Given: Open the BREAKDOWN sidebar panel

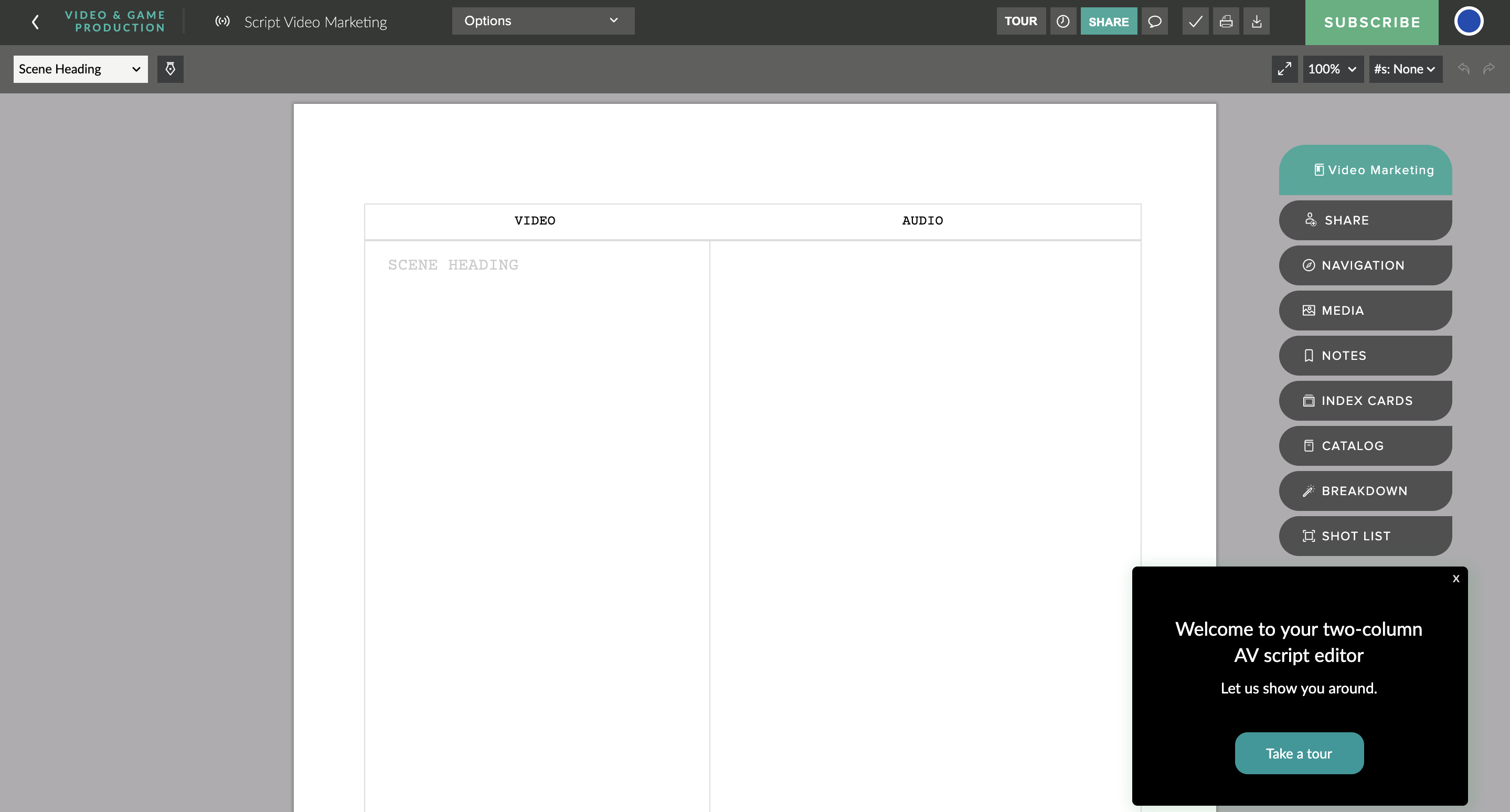Looking at the screenshot, I should tap(1365, 491).
